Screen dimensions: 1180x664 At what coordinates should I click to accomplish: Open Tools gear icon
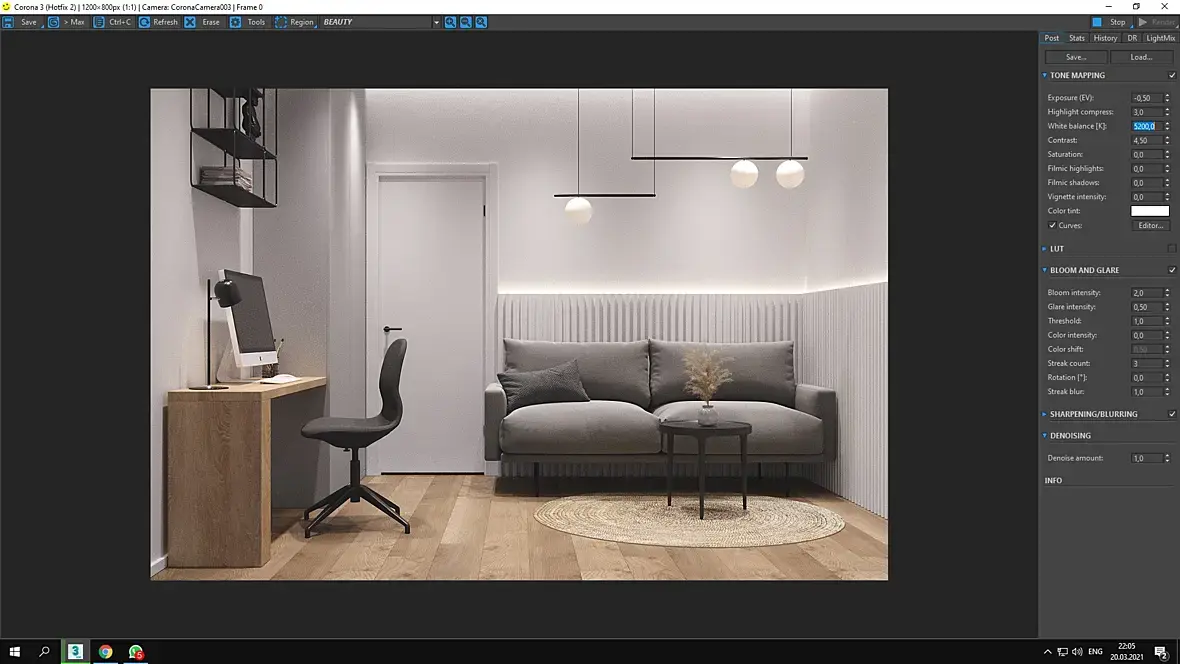236,22
